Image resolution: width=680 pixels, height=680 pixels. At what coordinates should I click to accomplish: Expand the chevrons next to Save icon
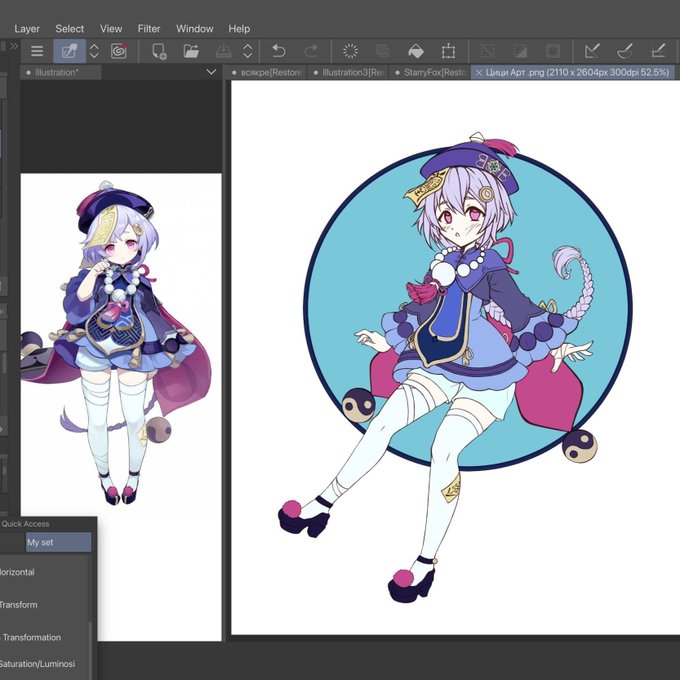click(248, 51)
